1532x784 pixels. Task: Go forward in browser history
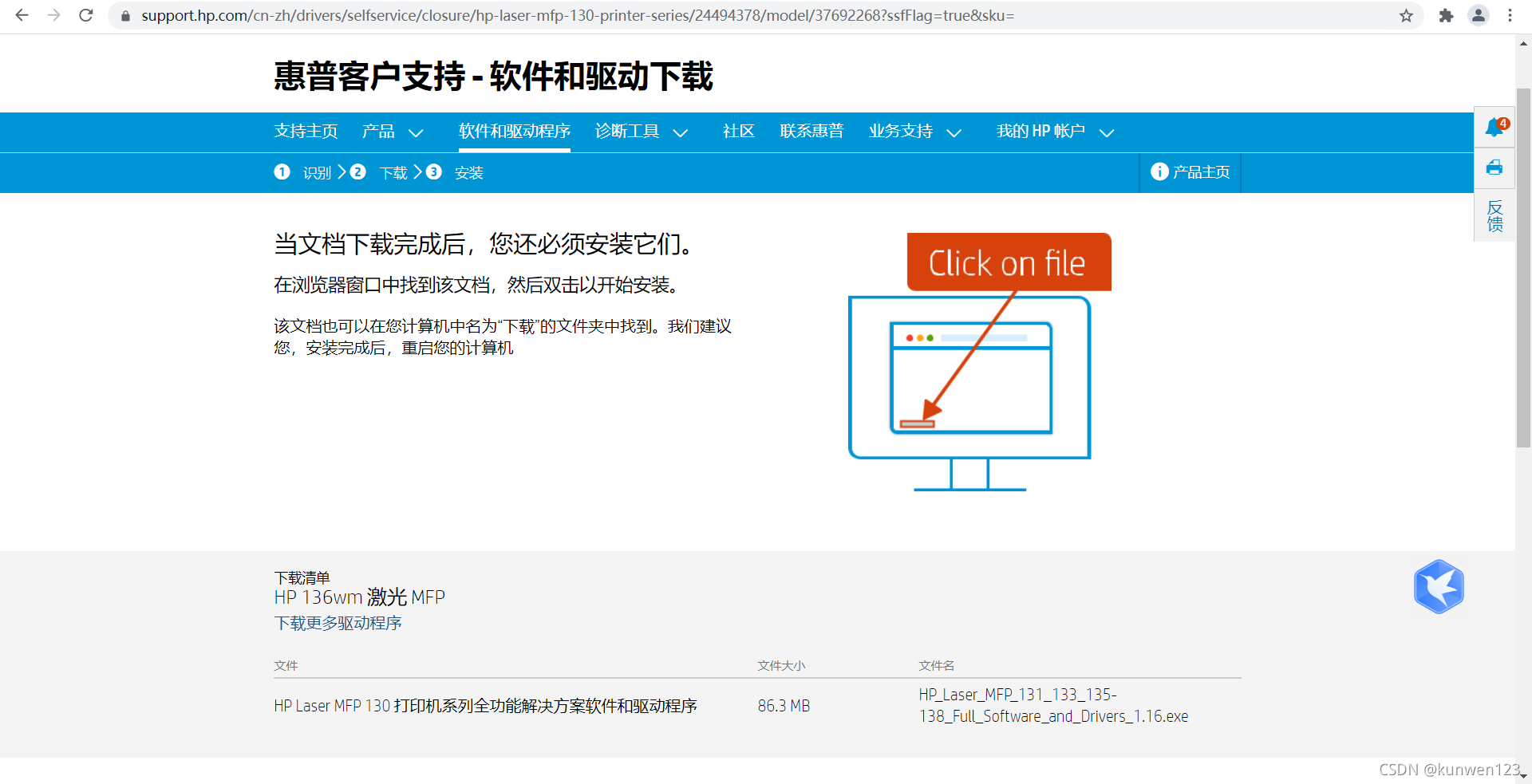[54, 15]
